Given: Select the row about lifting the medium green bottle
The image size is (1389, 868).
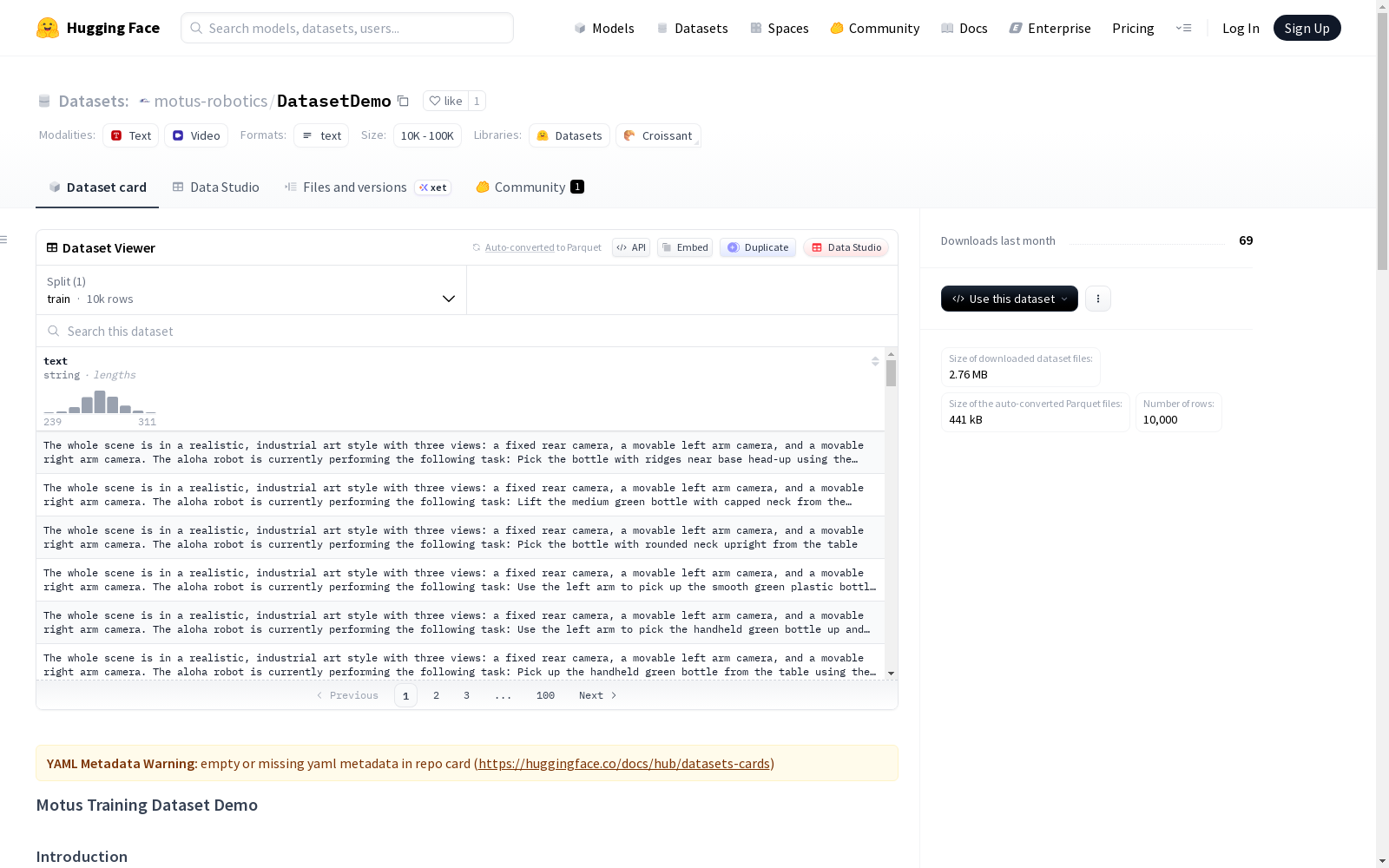Looking at the screenshot, I should [460, 495].
